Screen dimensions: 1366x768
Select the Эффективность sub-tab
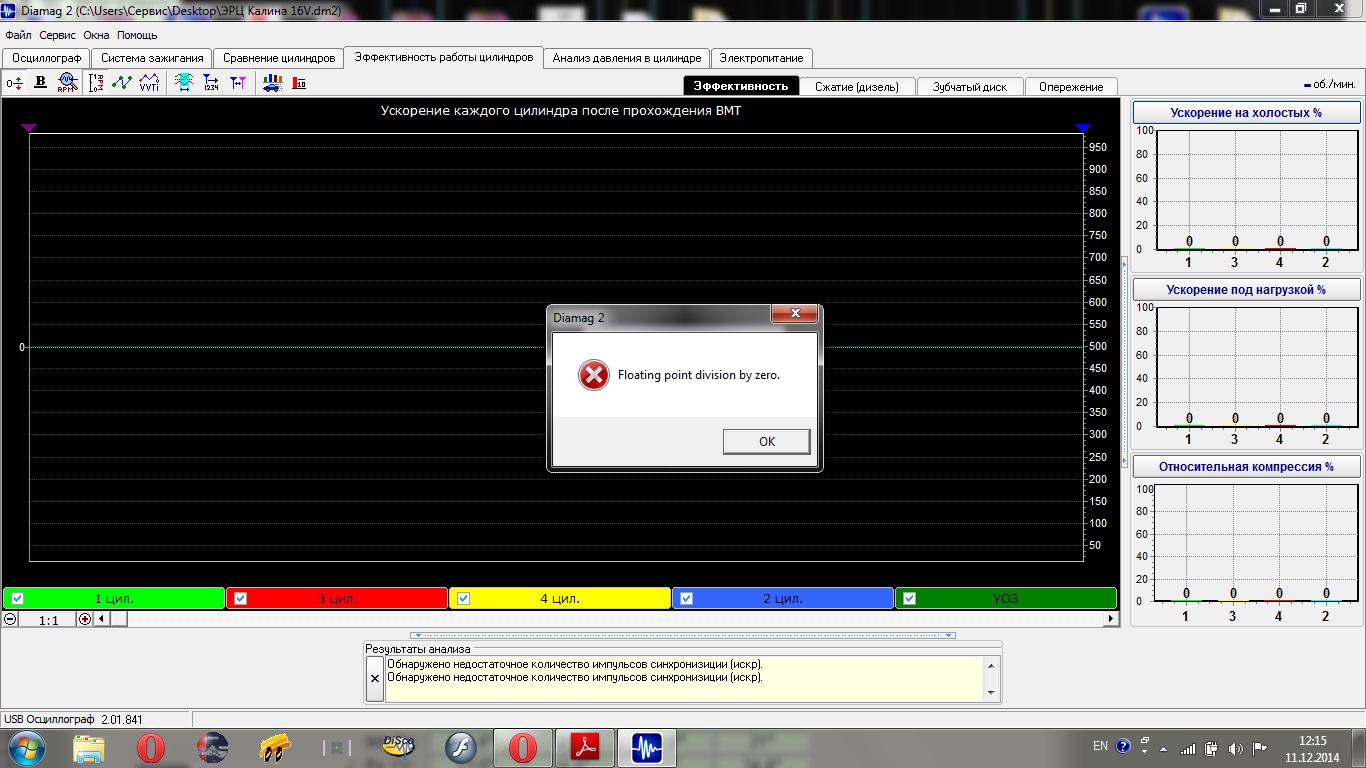pyautogui.click(x=741, y=86)
